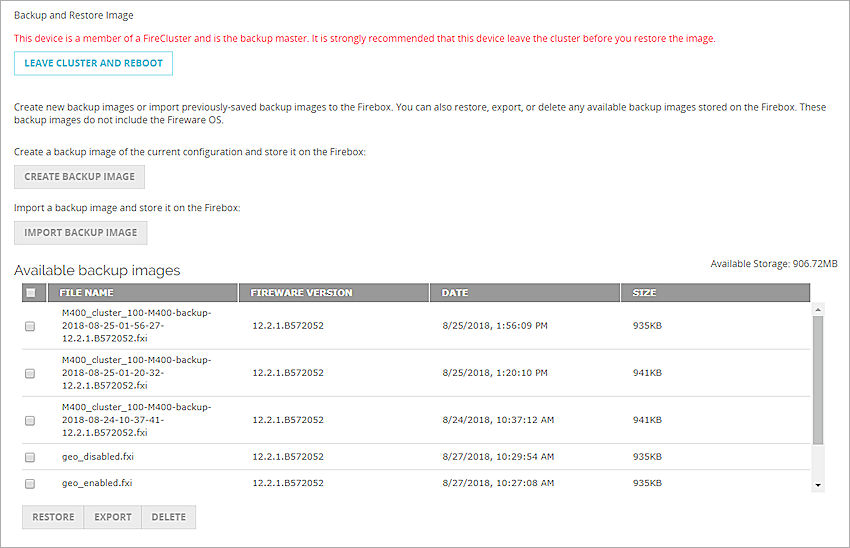The image size is (850, 548).
Task: Select the geo_disabled.fxi checkbox
Action: pyautogui.click(x=30, y=457)
